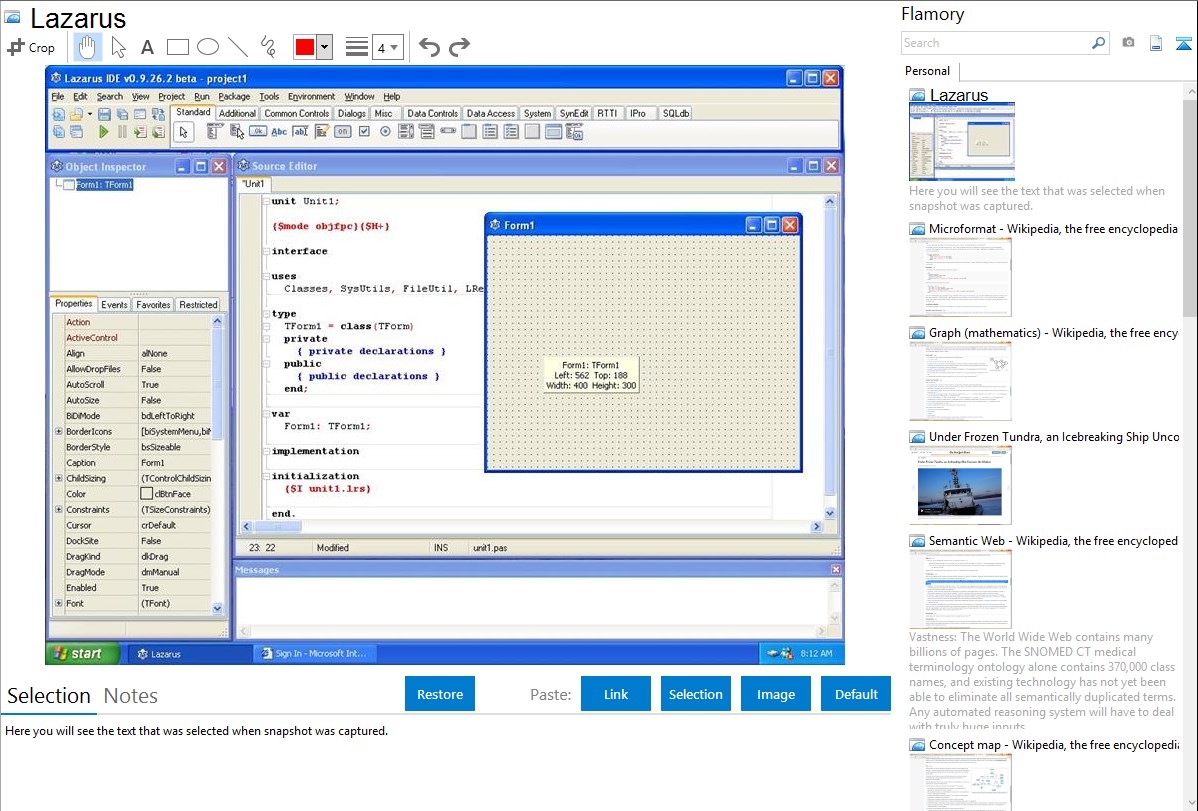Click the Link paste button
Image resolution: width=1198 pixels, height=811 pixels.
pos(616,694)
